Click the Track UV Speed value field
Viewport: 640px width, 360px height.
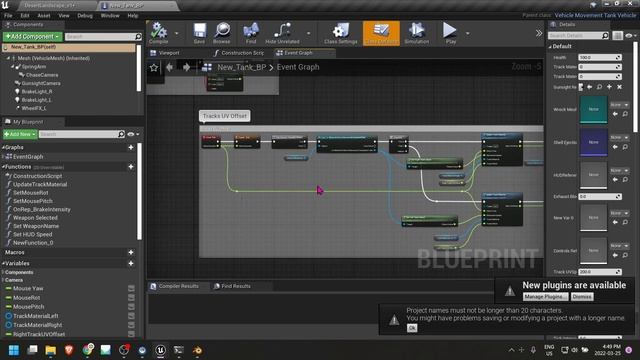600,272
